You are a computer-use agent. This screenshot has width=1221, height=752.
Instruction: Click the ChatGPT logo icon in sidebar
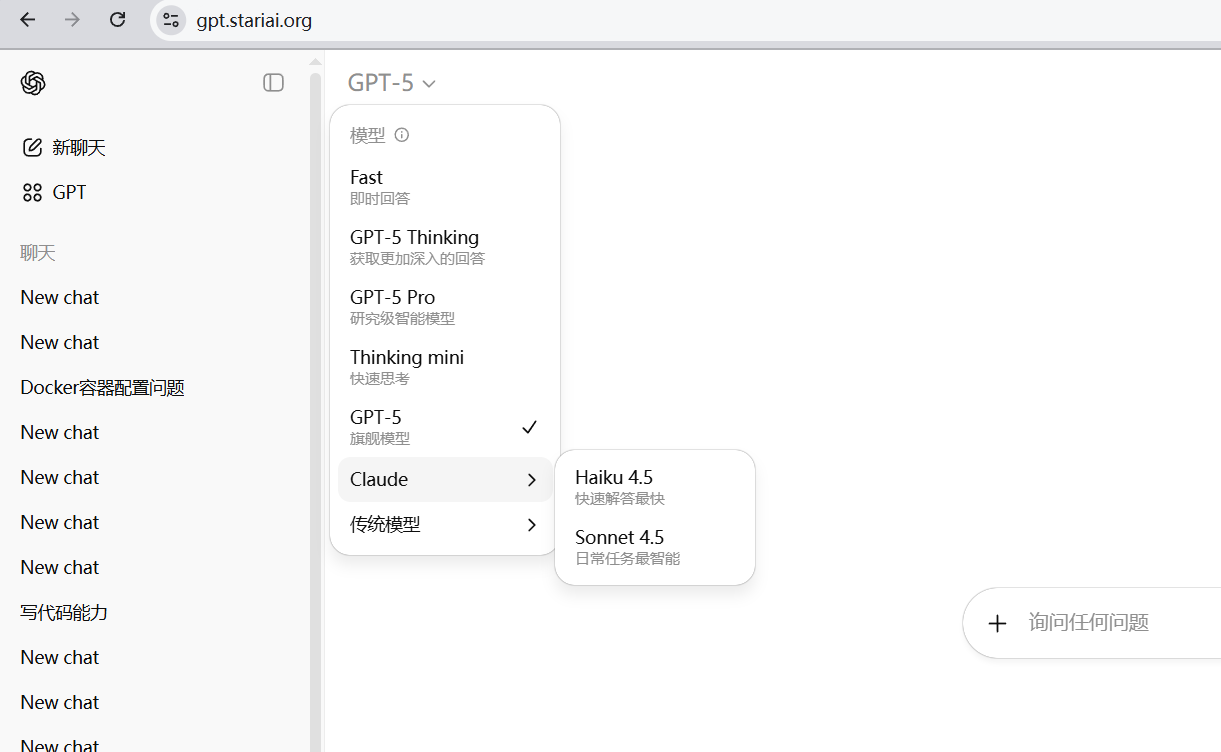33,83
